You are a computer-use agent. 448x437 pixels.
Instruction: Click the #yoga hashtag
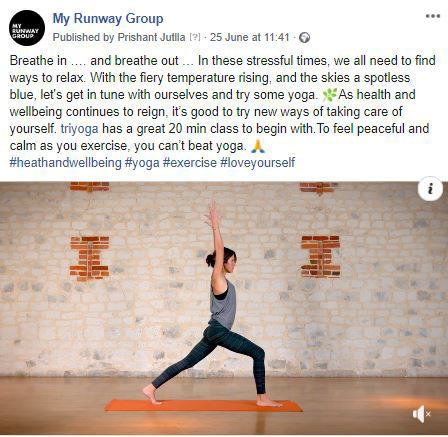(x=142, y=163)
